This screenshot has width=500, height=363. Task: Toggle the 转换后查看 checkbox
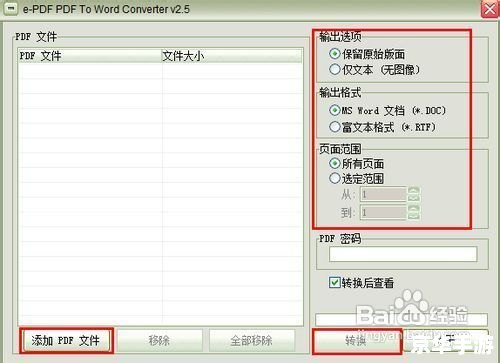tap(334, 282)
